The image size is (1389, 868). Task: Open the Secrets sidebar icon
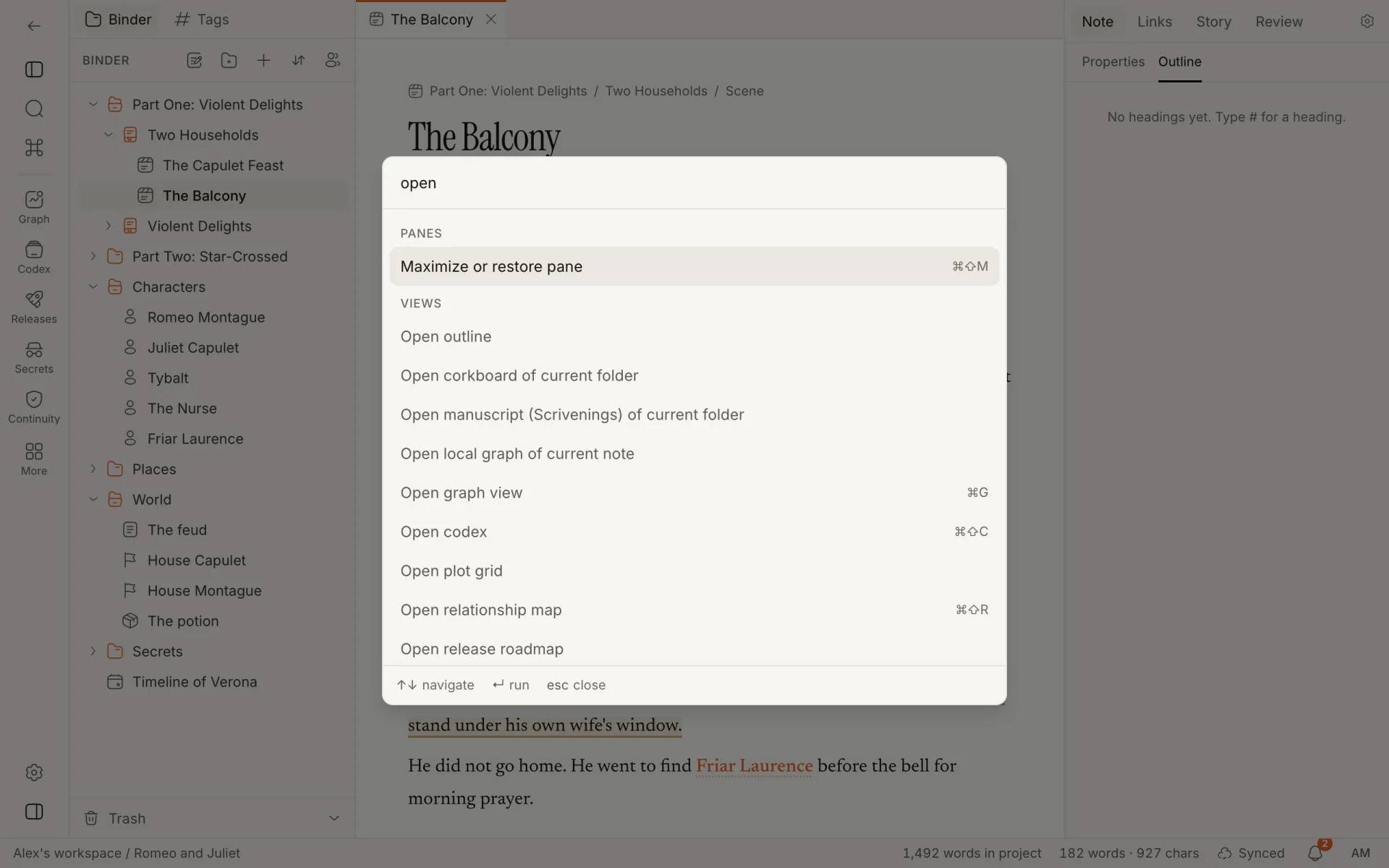(34, 357)
